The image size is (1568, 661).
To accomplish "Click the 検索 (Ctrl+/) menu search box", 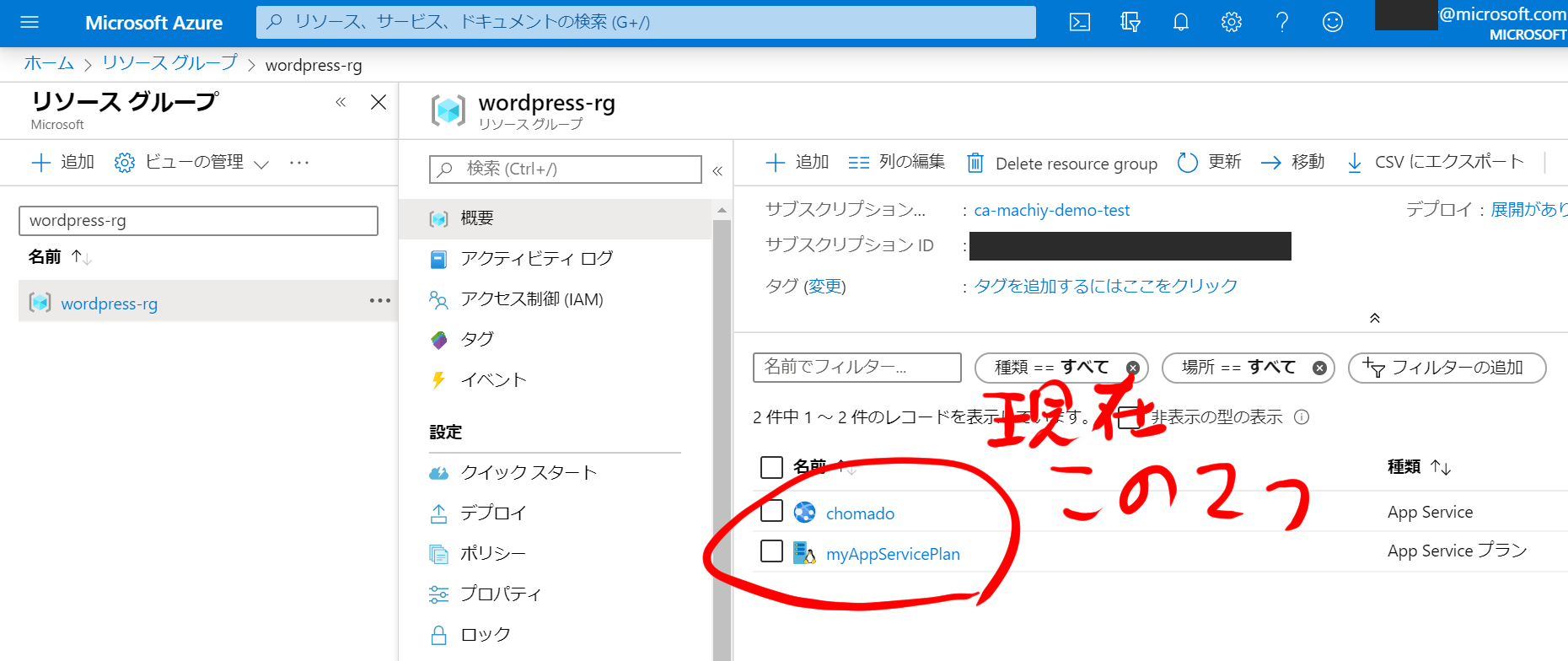I will (x=566, y=169).
